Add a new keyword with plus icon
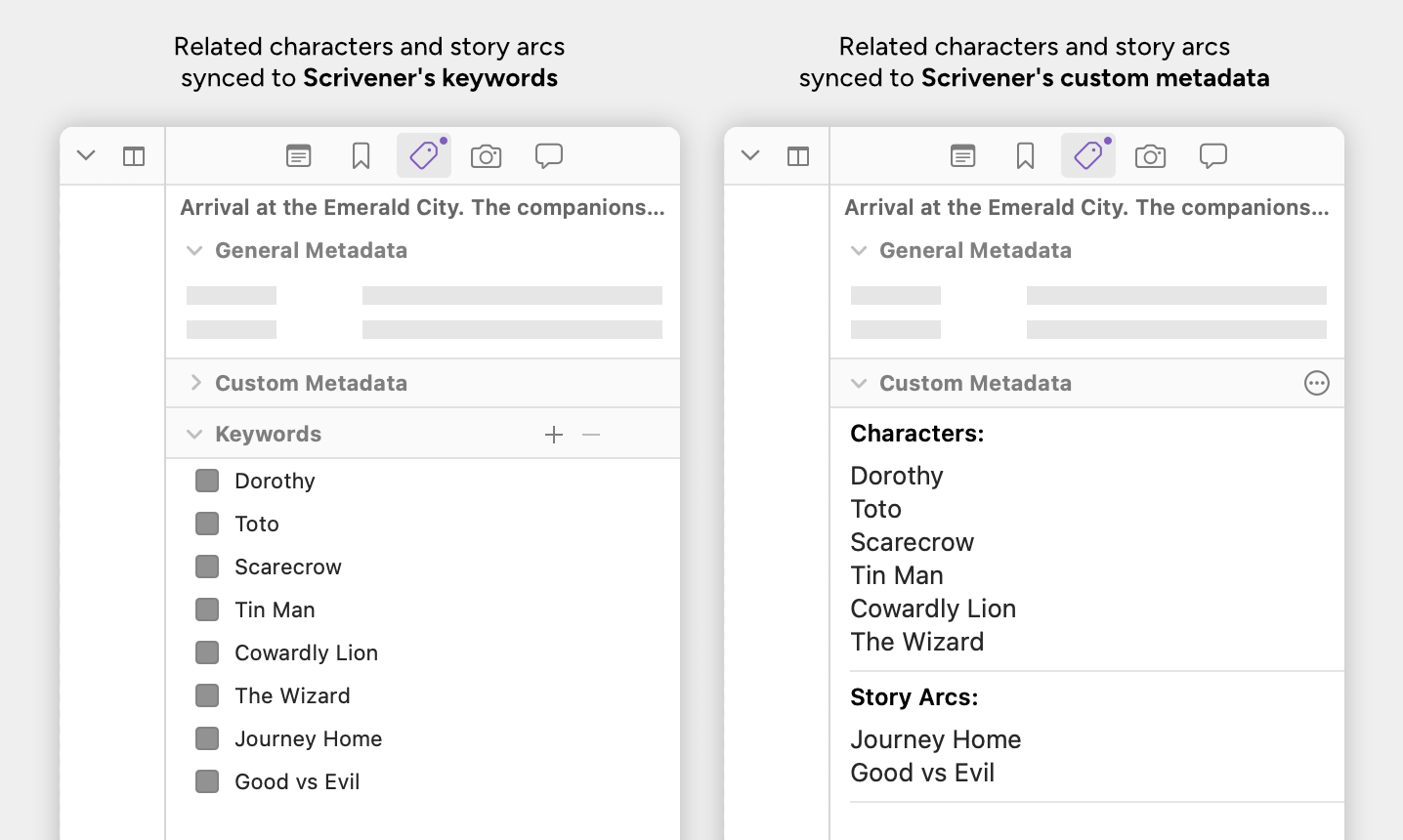1403x840 pixels. (x=554, y=435)
